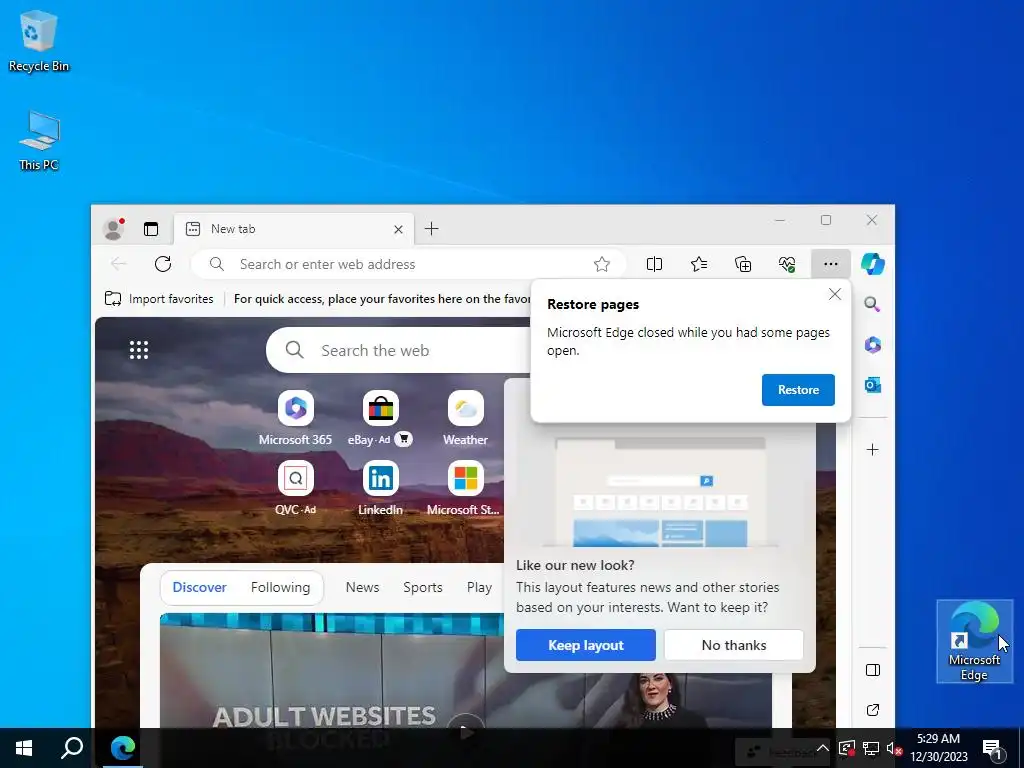This screenshot has height=768, width=1024.
Task: Open Collections icon in toolbar
Action: [x=743, y=264]
